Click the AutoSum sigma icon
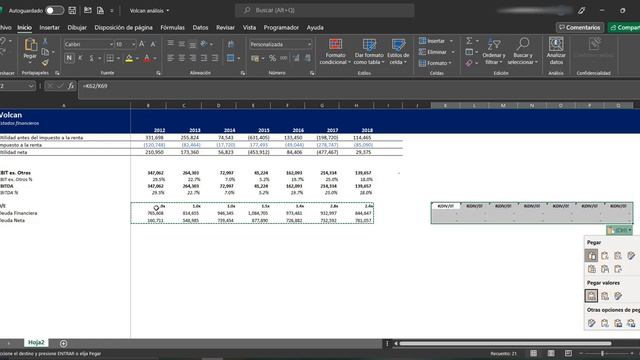The height and width of the screenshot is (360, 640). 469,41
